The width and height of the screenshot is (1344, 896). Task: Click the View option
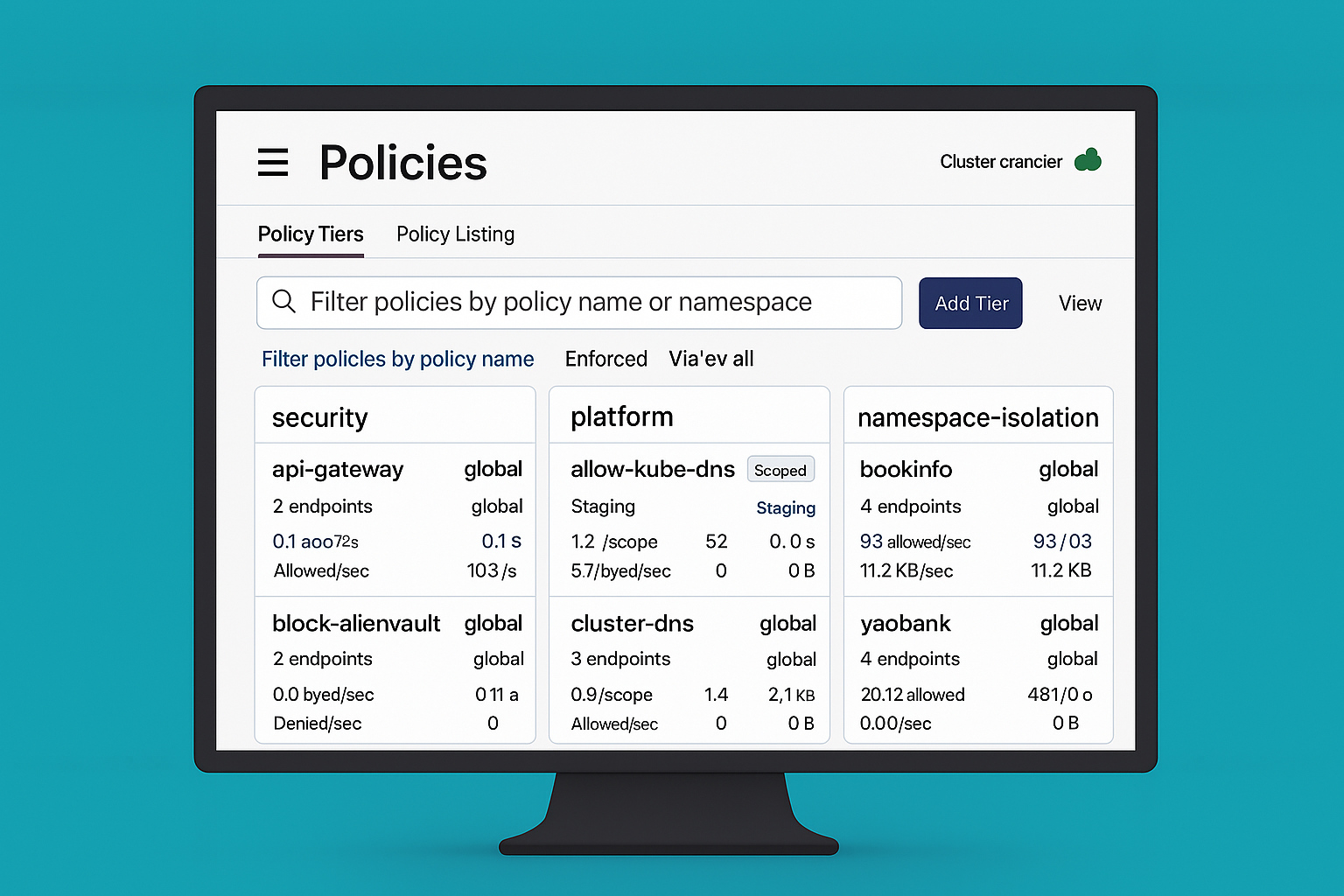1080,304
